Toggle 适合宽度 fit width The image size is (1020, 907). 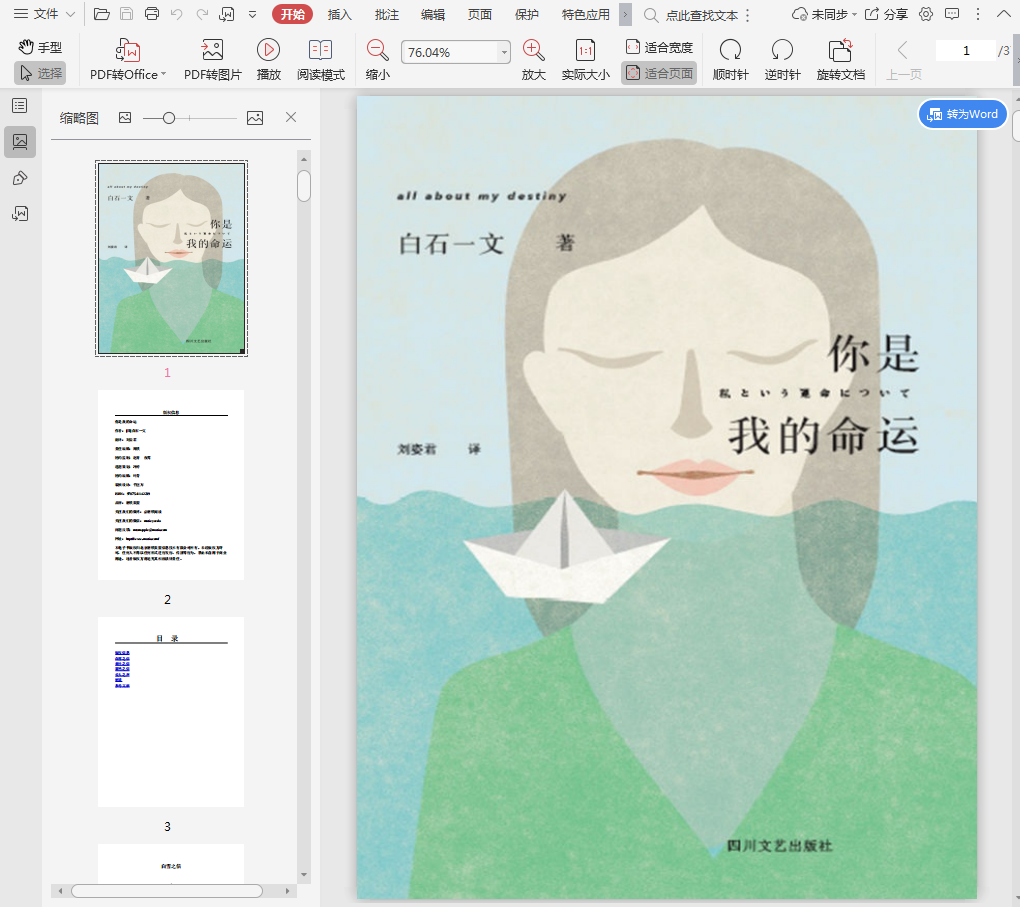[659, 47]
